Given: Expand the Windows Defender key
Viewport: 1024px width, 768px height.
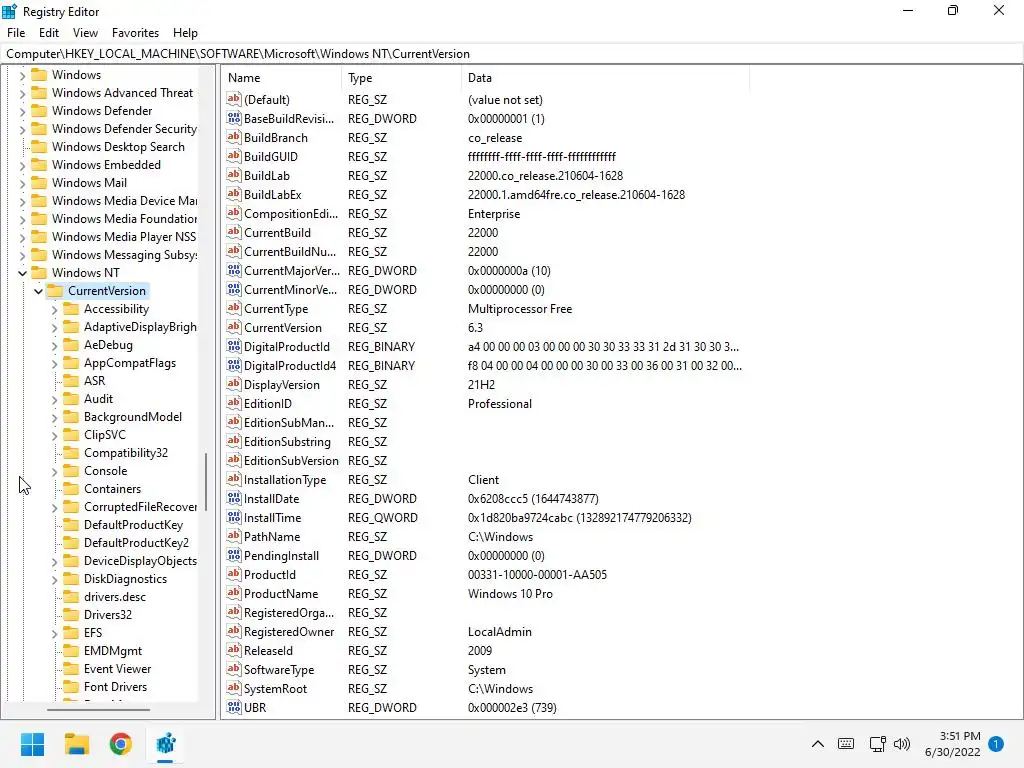Looking at the screenshot, I should coord(22,111).
